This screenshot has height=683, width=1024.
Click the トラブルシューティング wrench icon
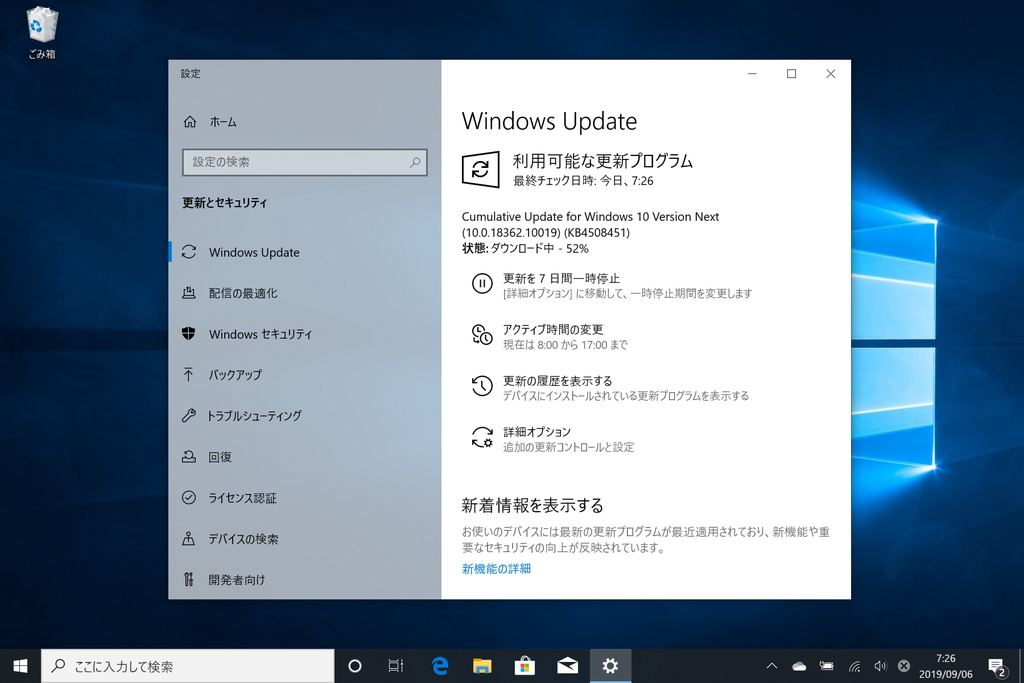(189, 416)
